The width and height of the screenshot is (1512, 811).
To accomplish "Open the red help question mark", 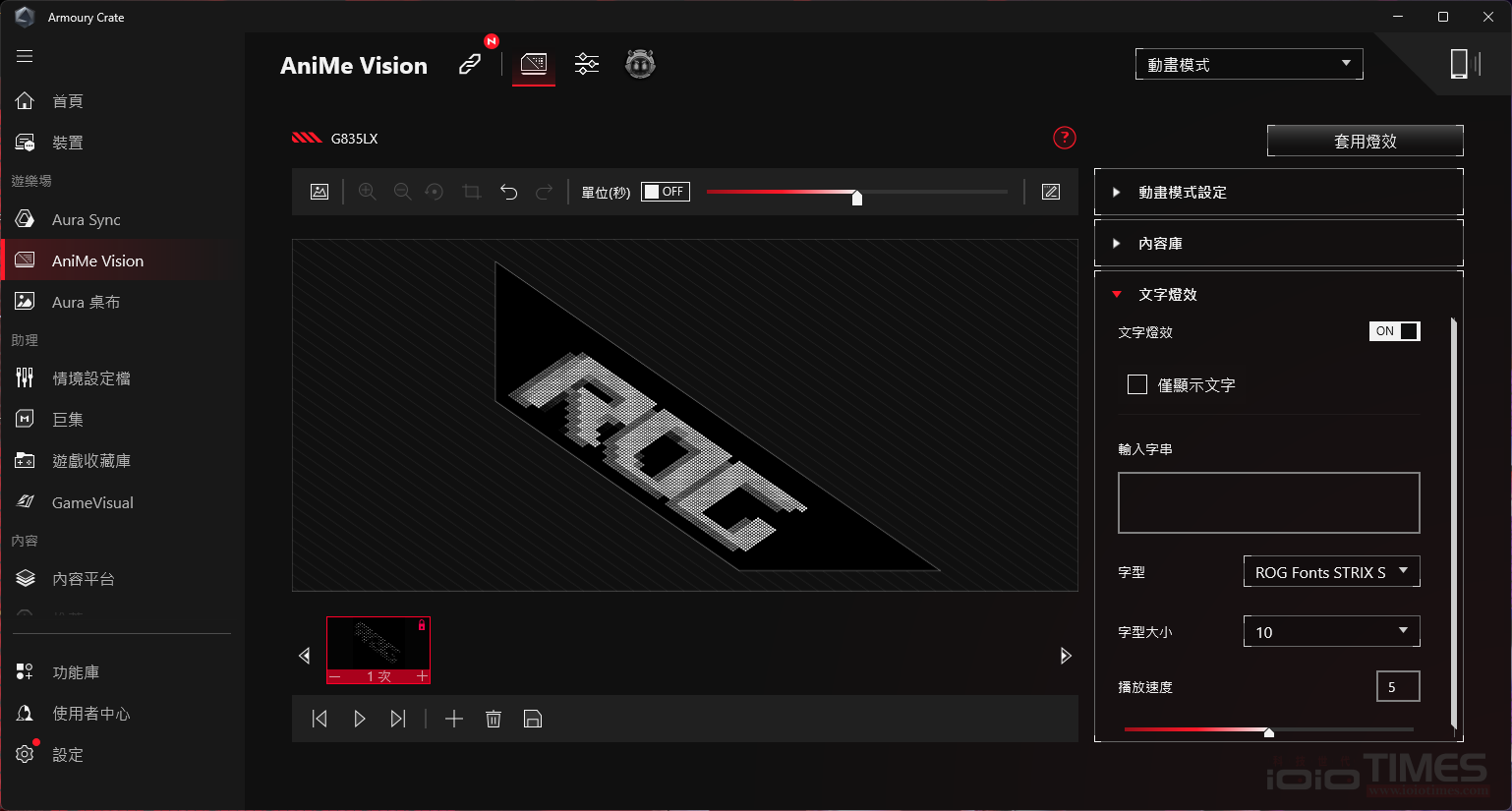I will 1065,138.
